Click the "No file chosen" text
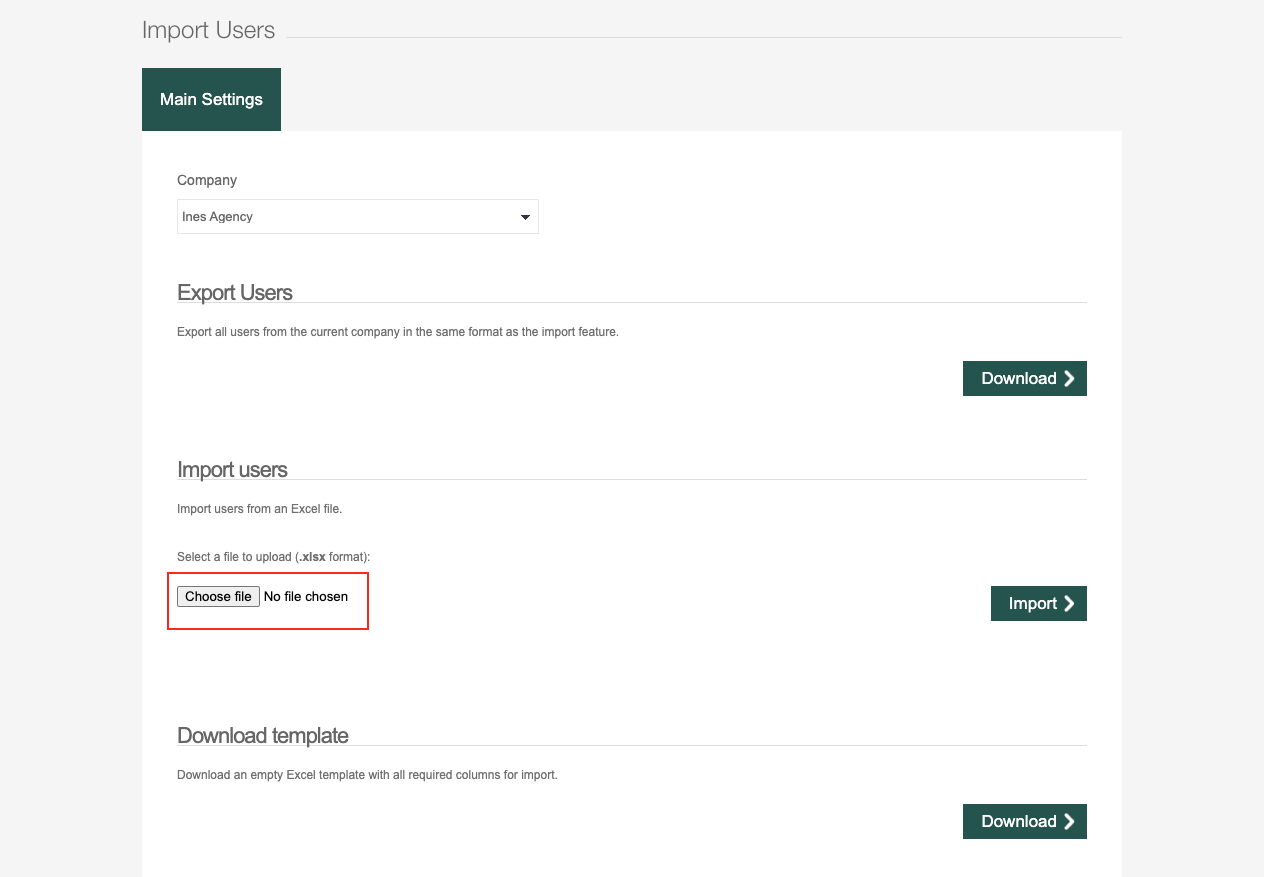 (x=306, y=596)
